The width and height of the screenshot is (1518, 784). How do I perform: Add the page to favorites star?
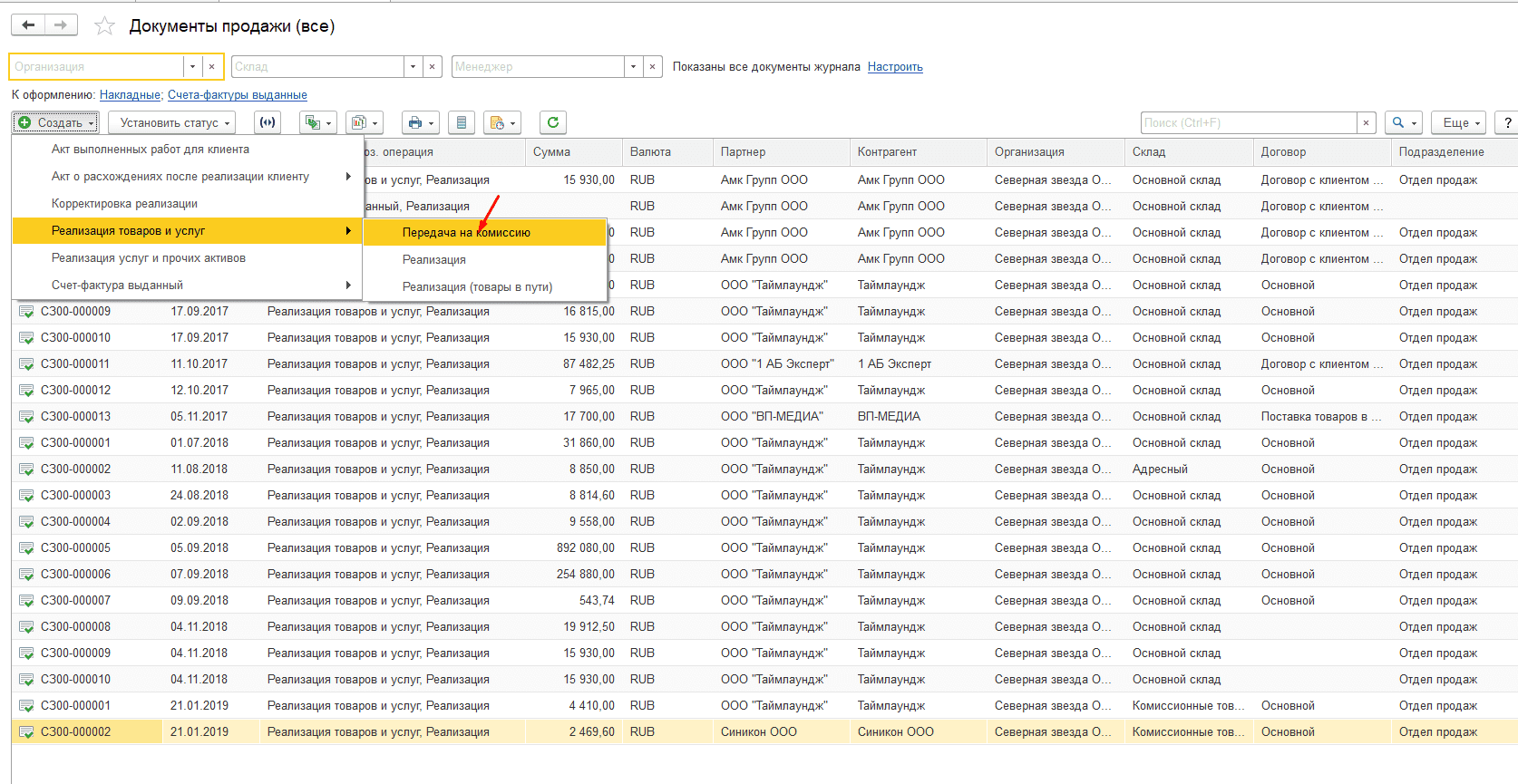pyautogui.click(x=105, y=26)
